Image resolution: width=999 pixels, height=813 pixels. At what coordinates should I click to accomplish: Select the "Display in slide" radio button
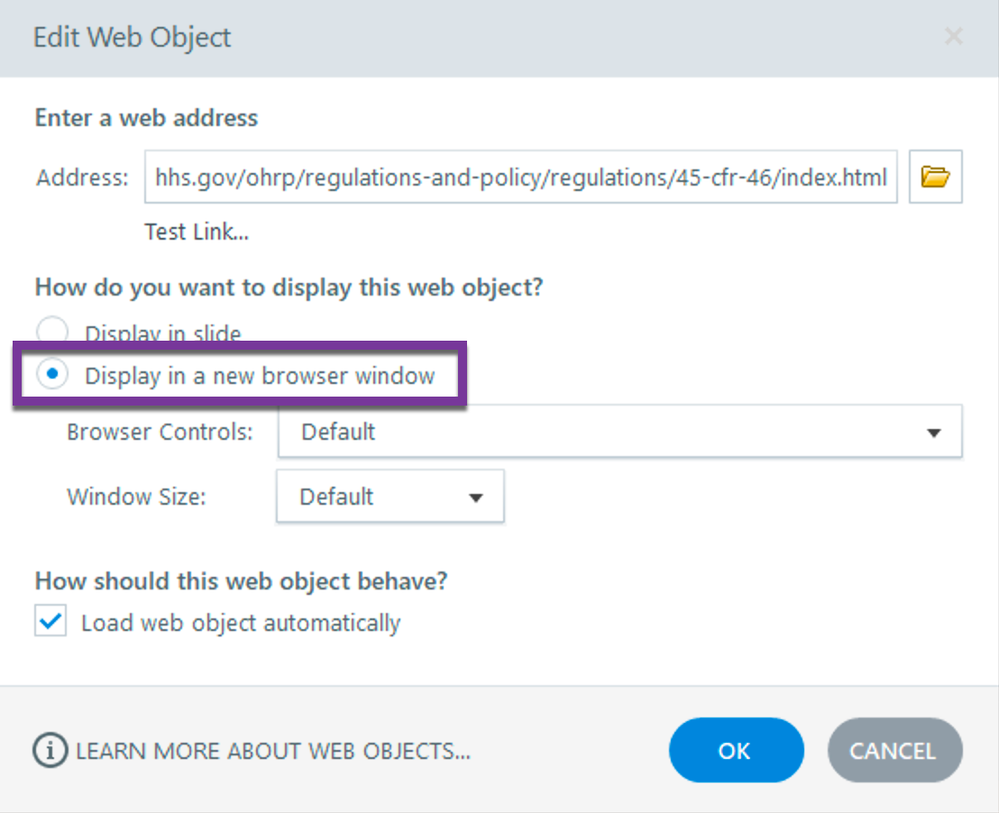coord(52,332)
